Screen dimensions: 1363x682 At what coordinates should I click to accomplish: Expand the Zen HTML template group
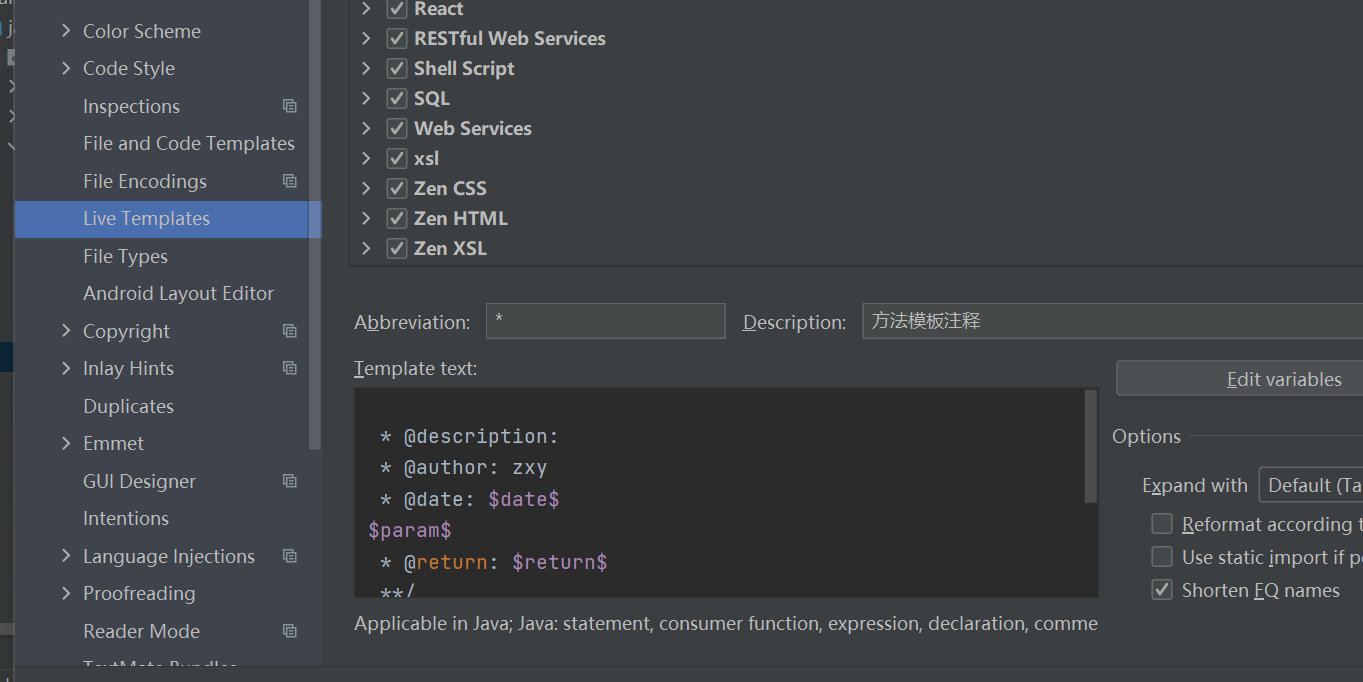click(366, 218)
